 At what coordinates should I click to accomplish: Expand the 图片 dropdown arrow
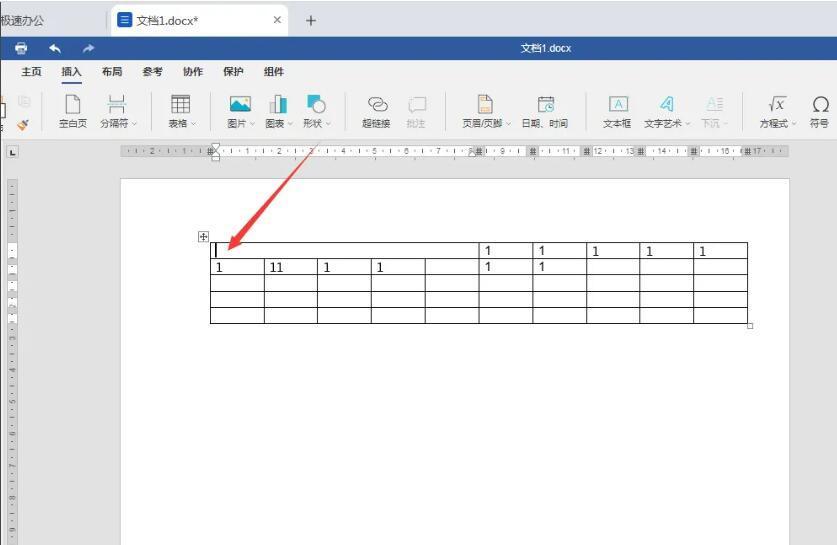coord(252,124)
